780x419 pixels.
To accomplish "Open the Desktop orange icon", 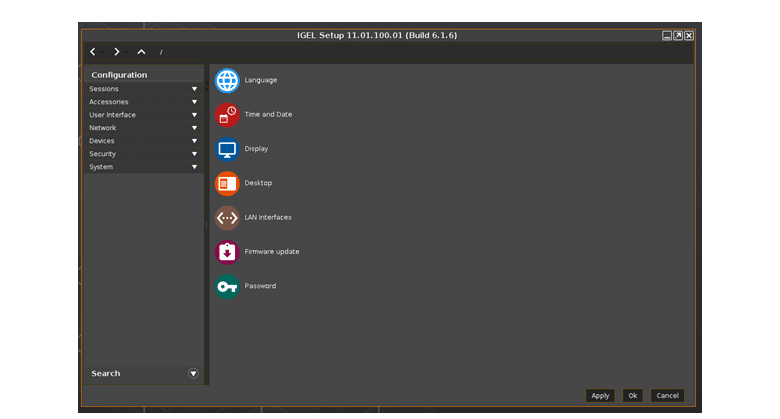I will coord(227,184).
